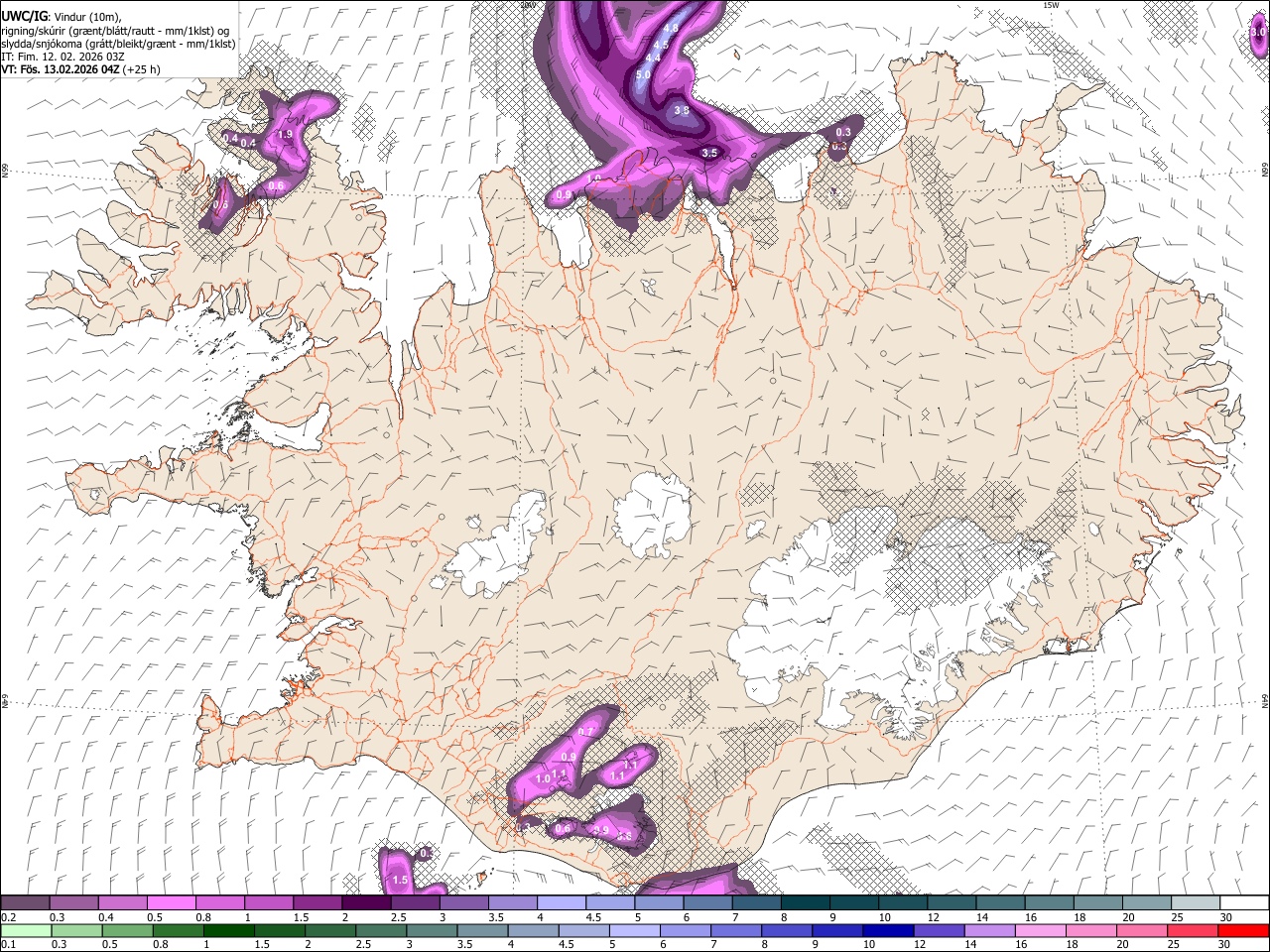
Task: Pick the top legend swatch between 2 and 2.5
Action: coord(366,903)
